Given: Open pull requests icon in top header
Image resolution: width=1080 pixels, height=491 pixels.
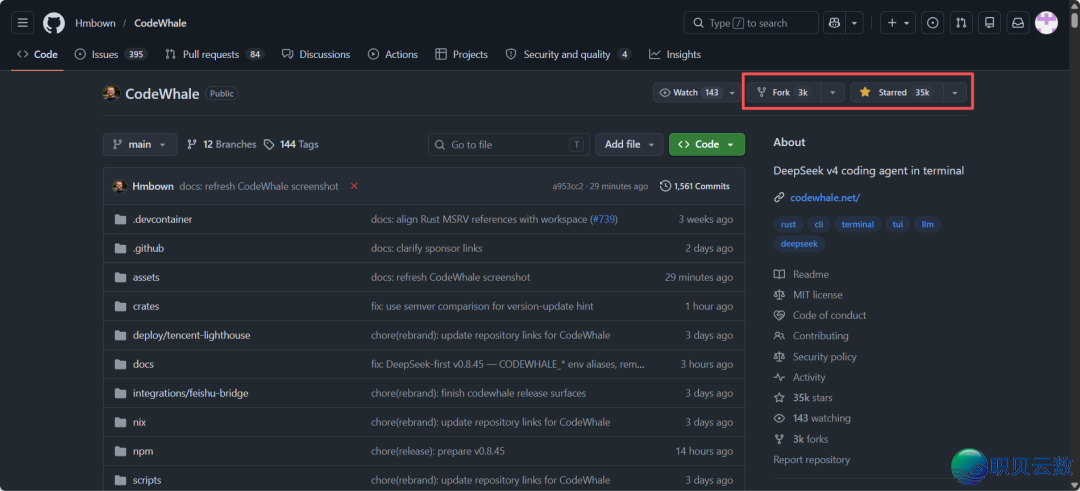Looking at the screenshot, I should pyautogui.click(x=961, y=23).
